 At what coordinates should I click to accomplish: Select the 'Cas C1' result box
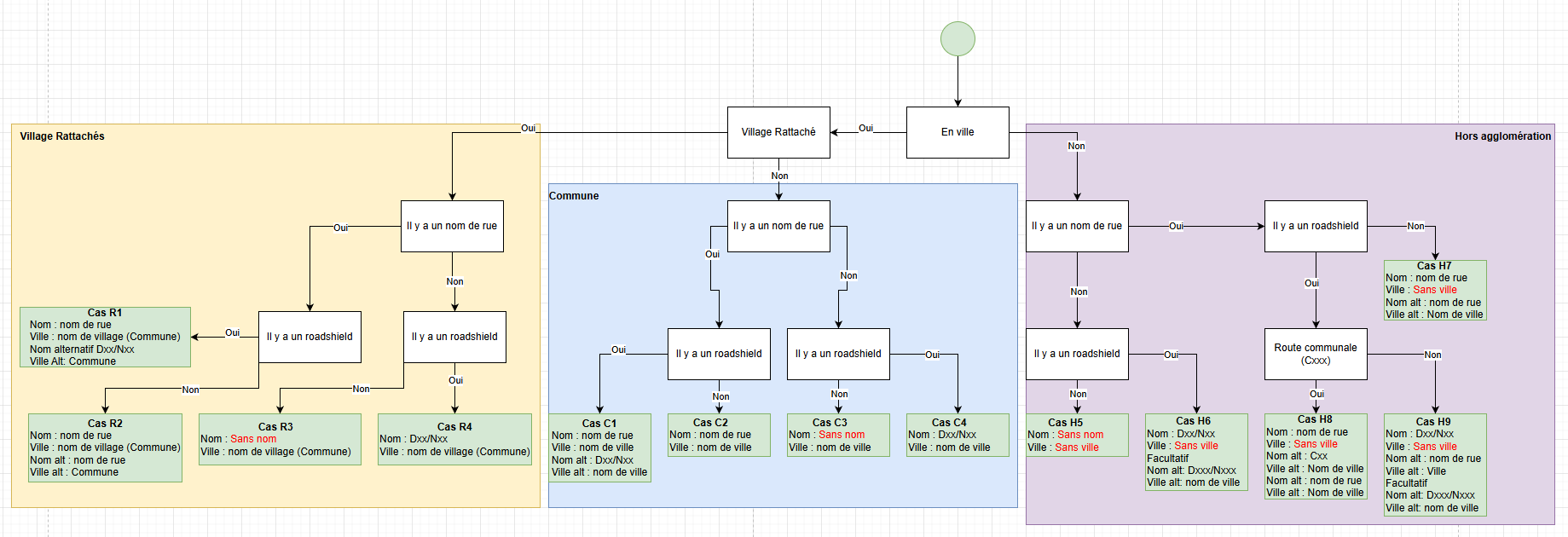click(599, 448)
